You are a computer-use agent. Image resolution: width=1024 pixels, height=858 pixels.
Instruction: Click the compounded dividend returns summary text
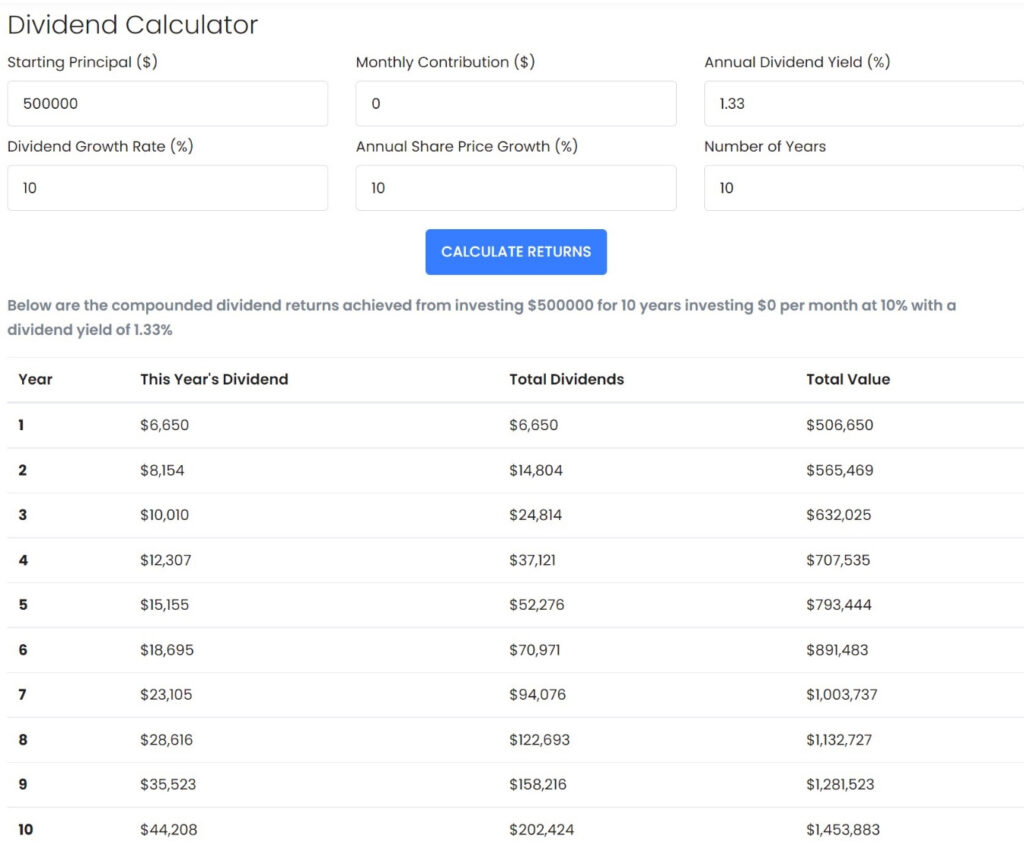481,317
